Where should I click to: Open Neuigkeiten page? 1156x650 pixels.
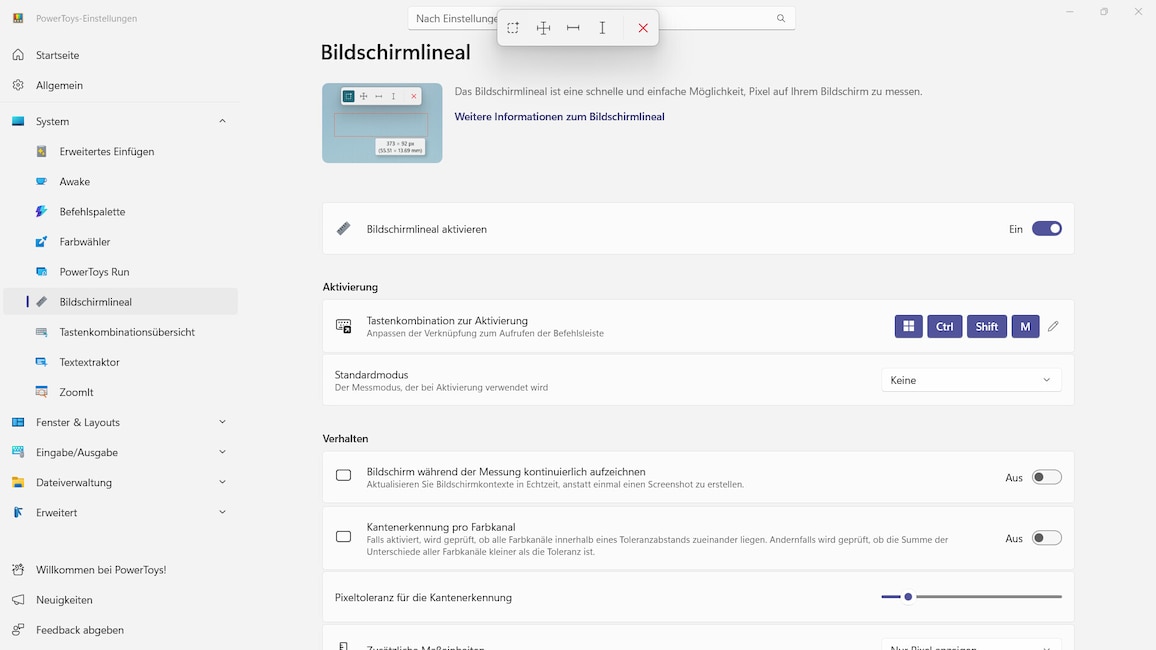(121, 600)
